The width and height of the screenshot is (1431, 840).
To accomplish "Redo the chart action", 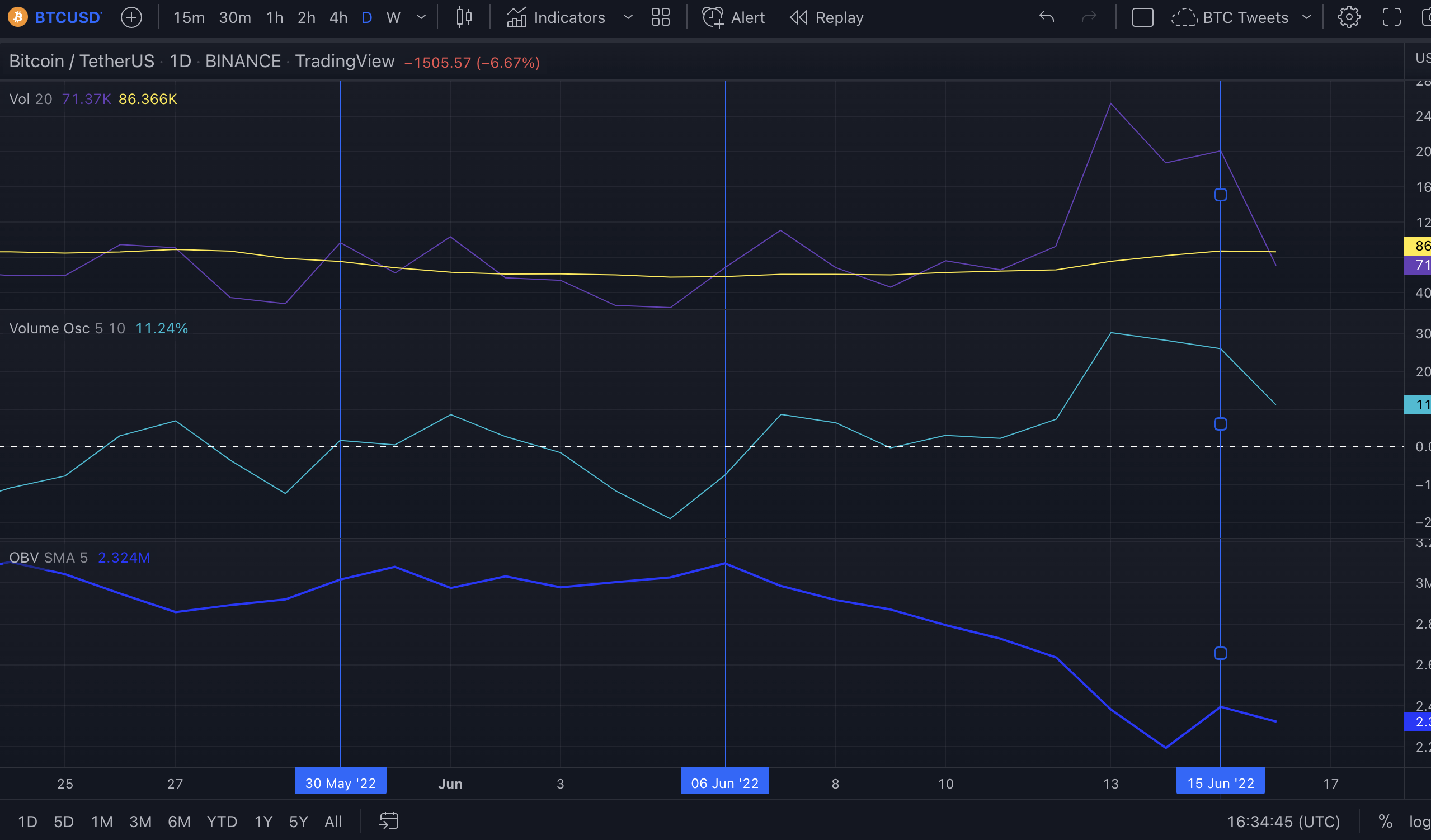I will [1089, 17].
